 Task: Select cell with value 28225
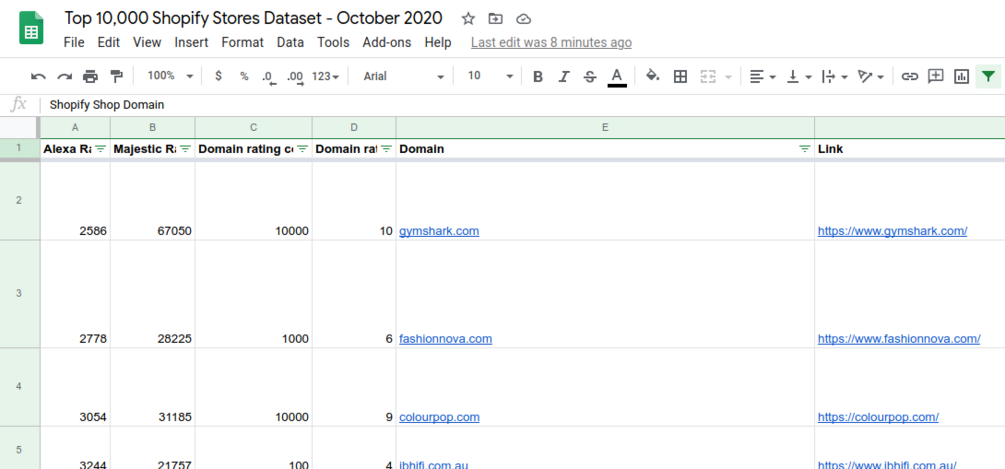(x=153, y=294)
